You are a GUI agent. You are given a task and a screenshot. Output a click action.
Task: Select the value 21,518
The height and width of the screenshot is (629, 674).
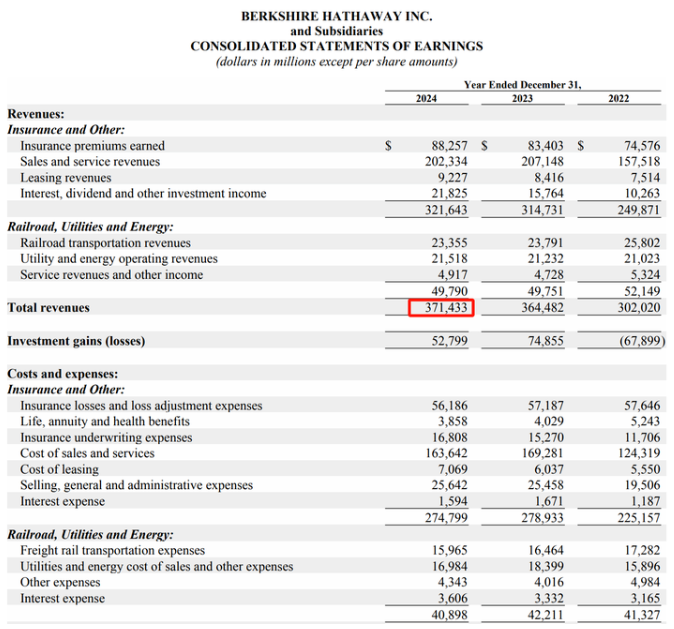[x=450, y=259]
